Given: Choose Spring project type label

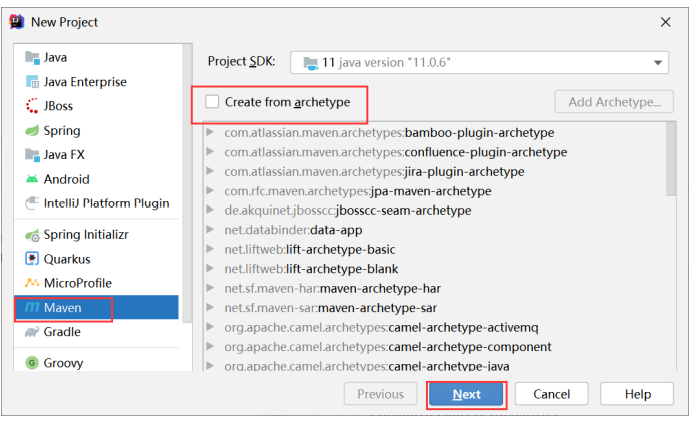Looking at the screenshot, I should point(62,131).
